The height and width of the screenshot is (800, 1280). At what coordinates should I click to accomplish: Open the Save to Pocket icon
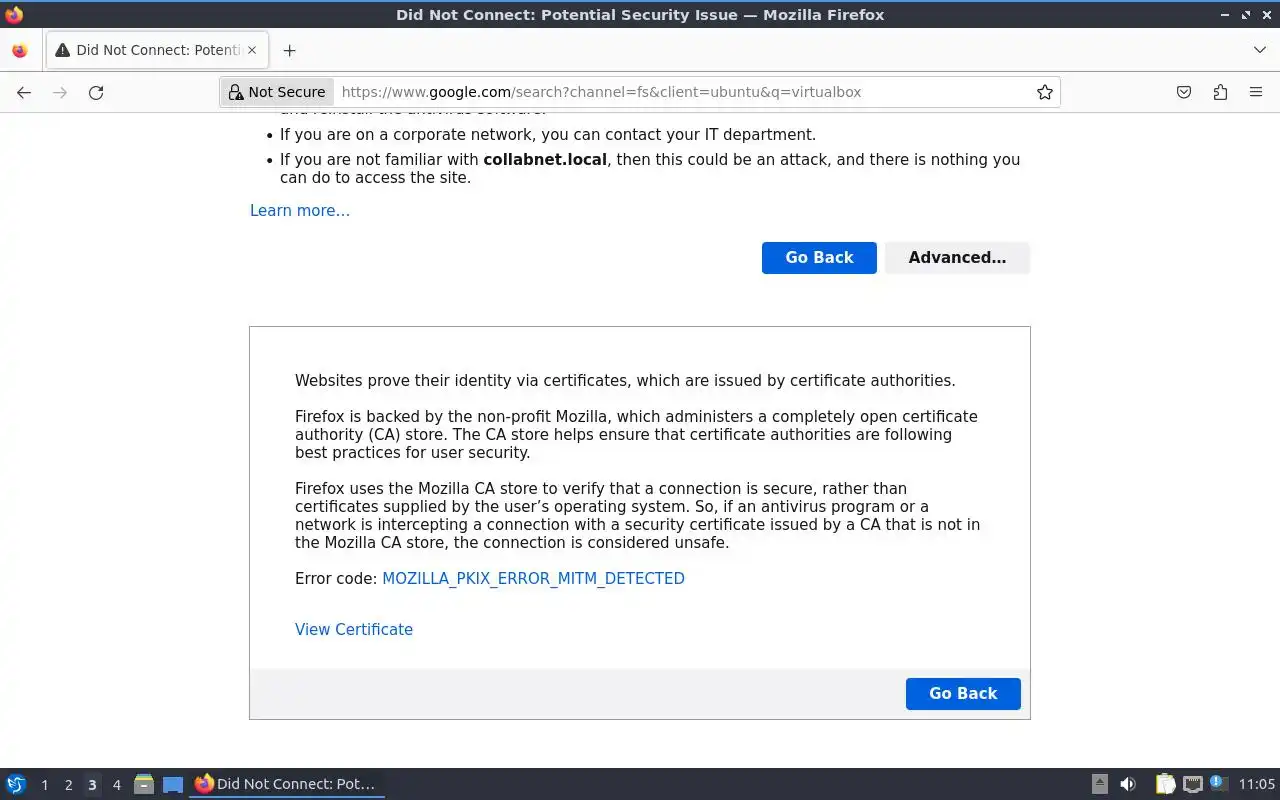pos(1184,92)
